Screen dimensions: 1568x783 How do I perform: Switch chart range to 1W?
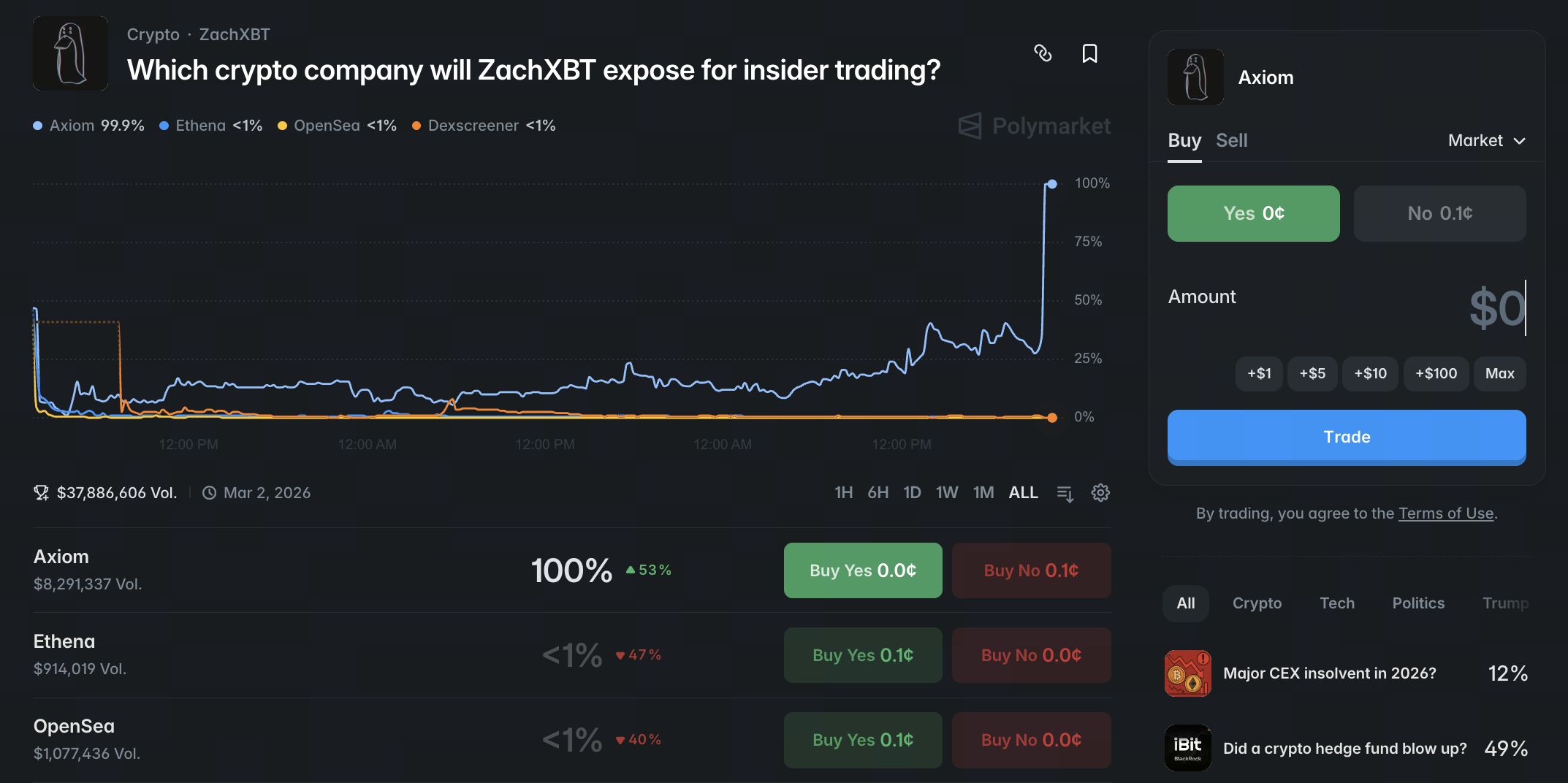946,493
